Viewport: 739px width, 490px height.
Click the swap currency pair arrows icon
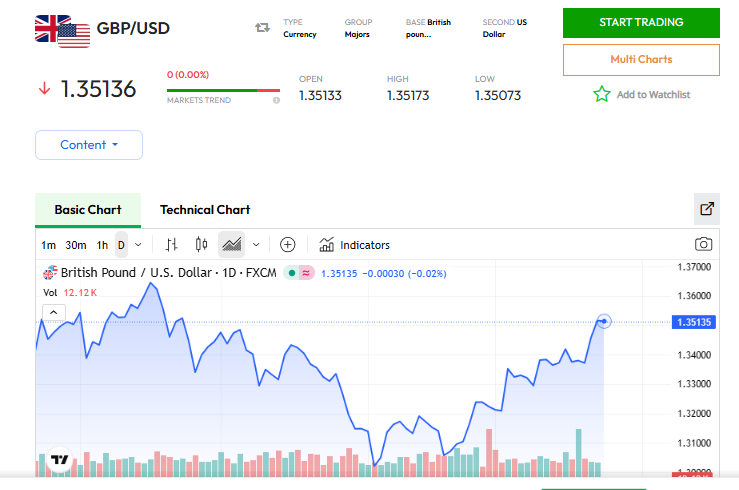click(263, 28)
